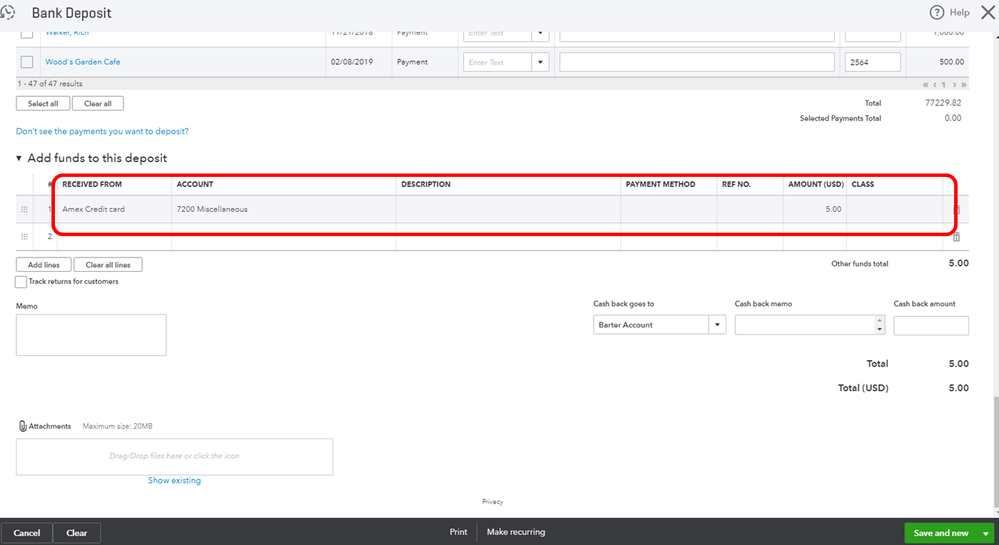Delete line 2 with the trash icon
Screen dimensions: 999x545
point(956,237)
